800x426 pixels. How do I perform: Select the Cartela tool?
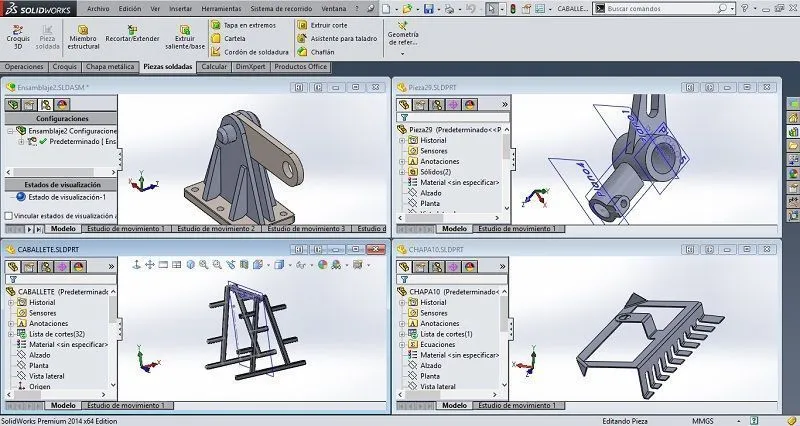229,38
